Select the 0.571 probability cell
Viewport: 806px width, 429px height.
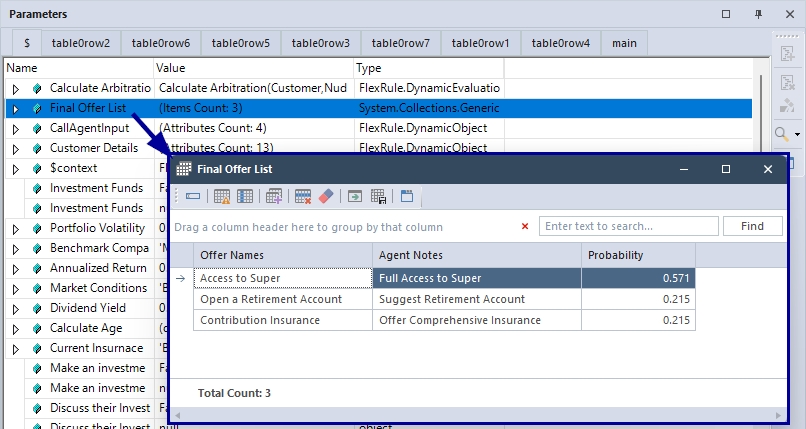pyautogui.click(x=638, y=278)
